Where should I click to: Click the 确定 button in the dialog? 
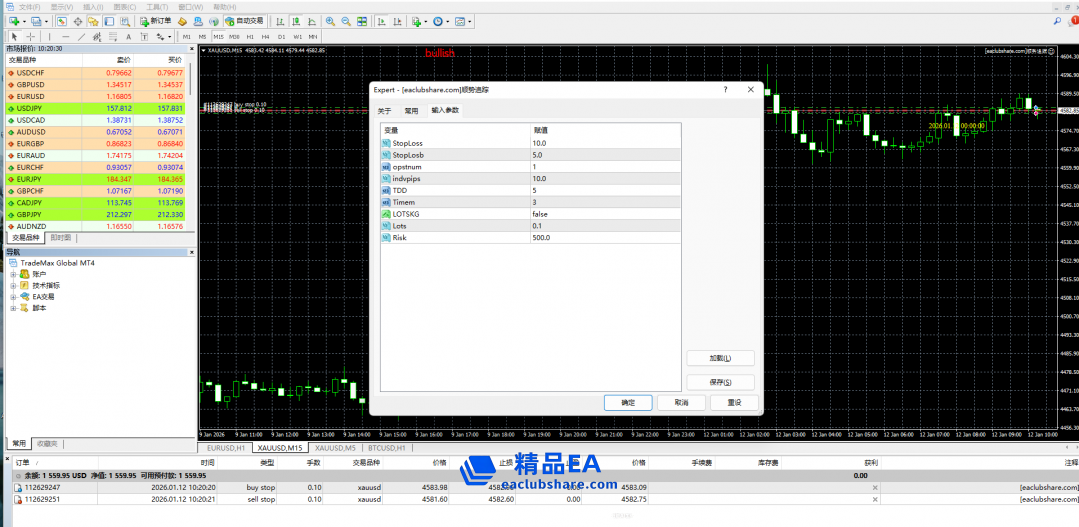628,402
